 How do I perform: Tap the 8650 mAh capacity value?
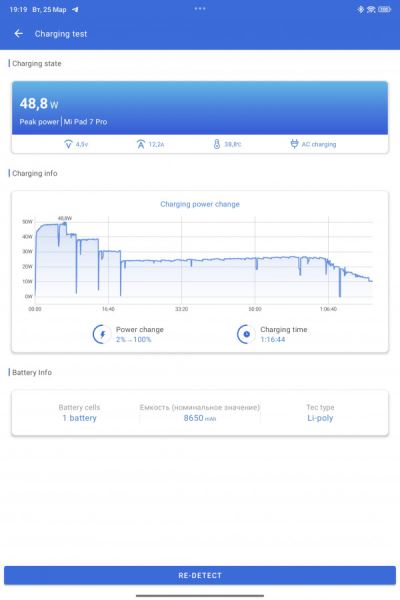click(199, 418)
